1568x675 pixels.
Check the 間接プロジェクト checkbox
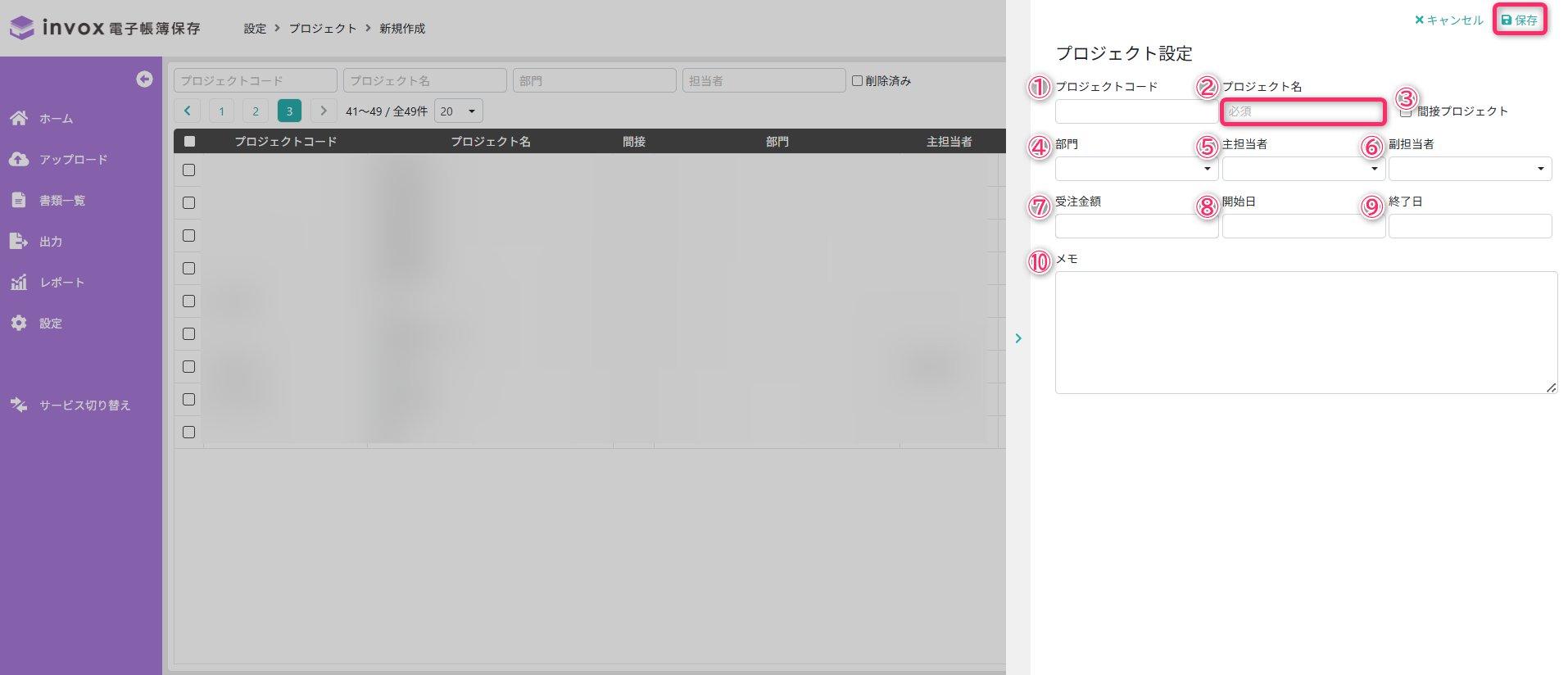coord(1406,112)
